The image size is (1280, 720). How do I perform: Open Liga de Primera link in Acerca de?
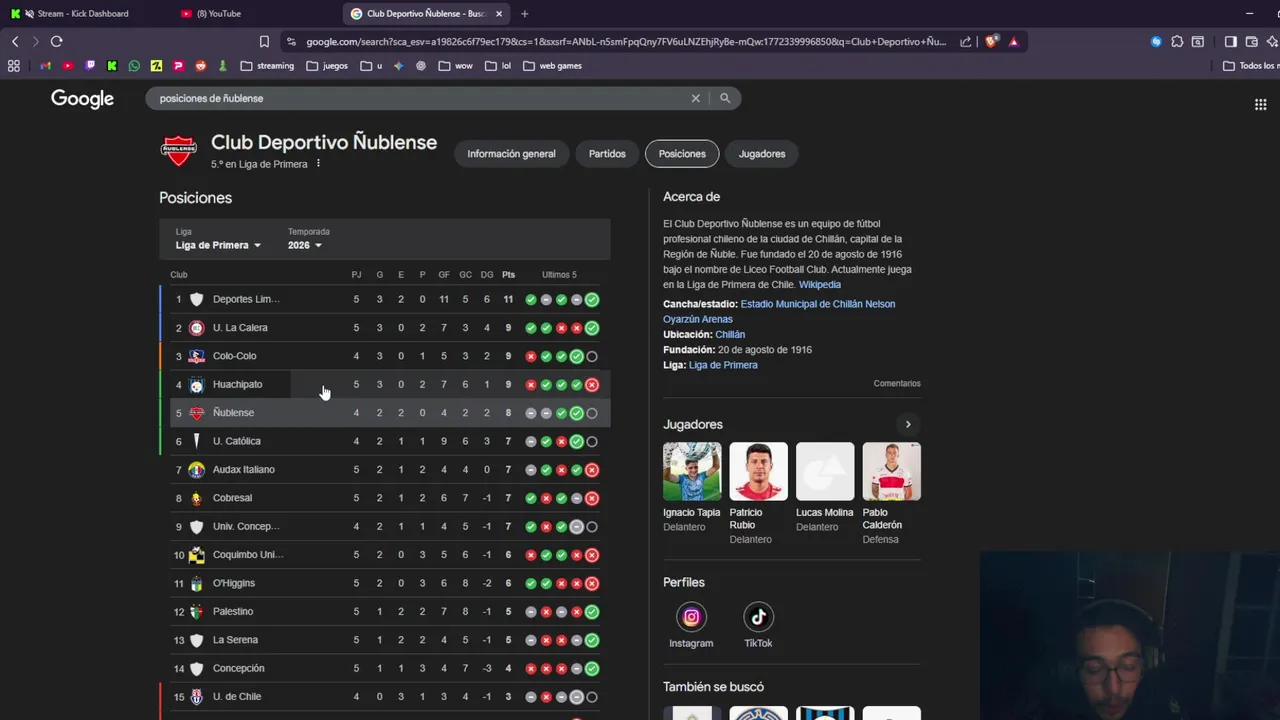tap(723, 365)
